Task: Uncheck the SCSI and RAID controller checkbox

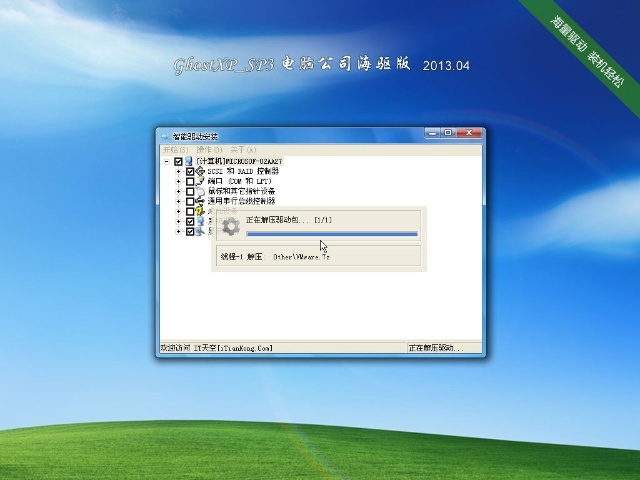Action: 190,171
